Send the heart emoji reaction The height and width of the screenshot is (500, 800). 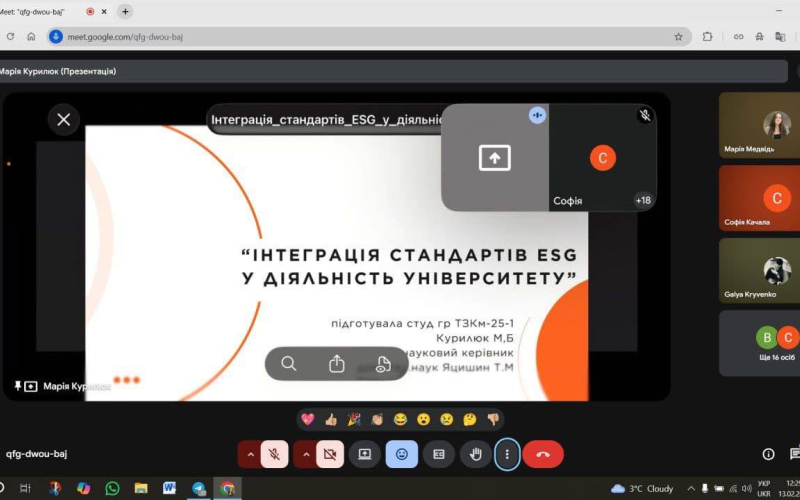tap(308, 419)
